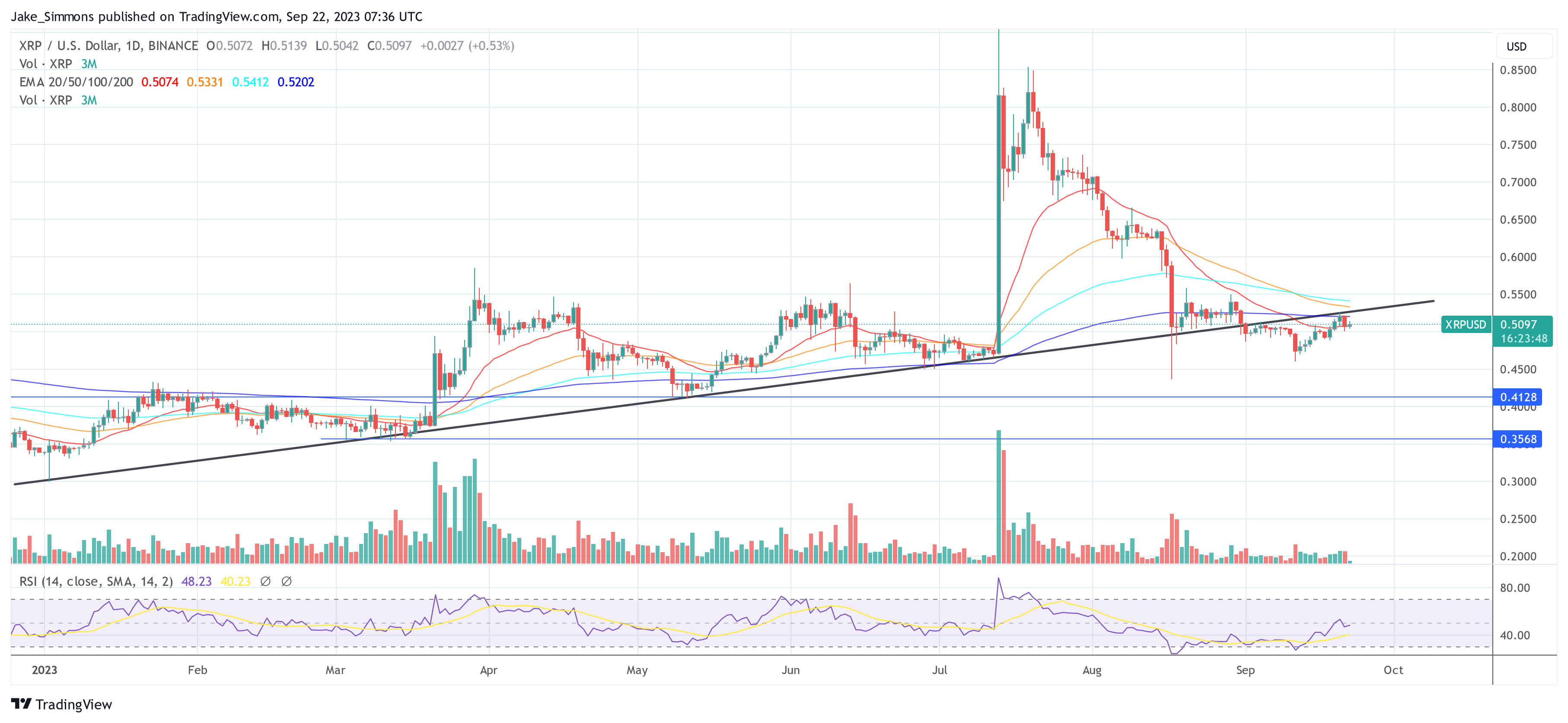
Task: Click the Oct label on time axis
Action: tap(1393, 670)
